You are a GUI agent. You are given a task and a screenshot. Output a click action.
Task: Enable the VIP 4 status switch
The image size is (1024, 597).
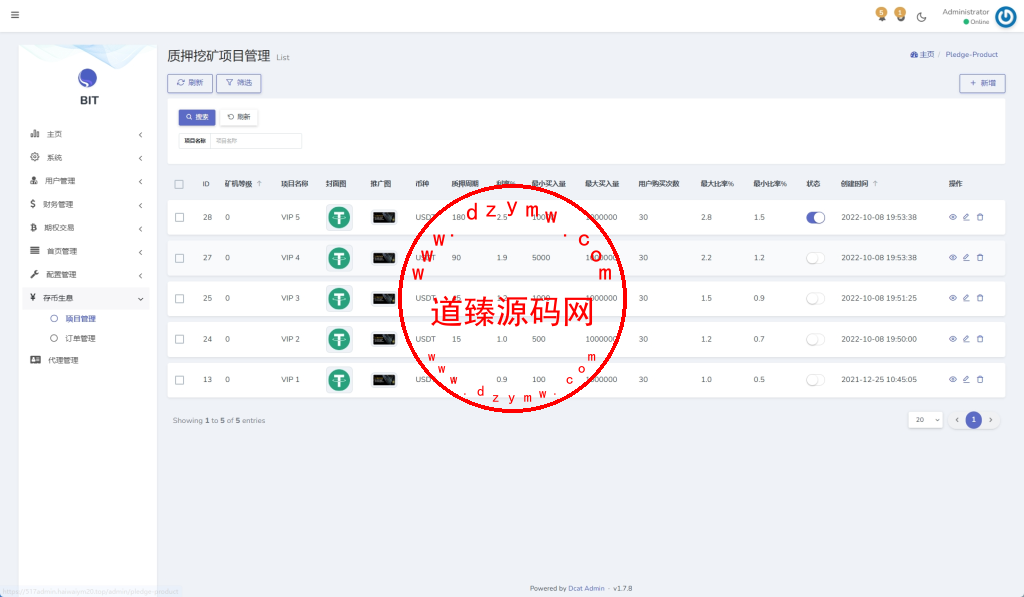815,258
